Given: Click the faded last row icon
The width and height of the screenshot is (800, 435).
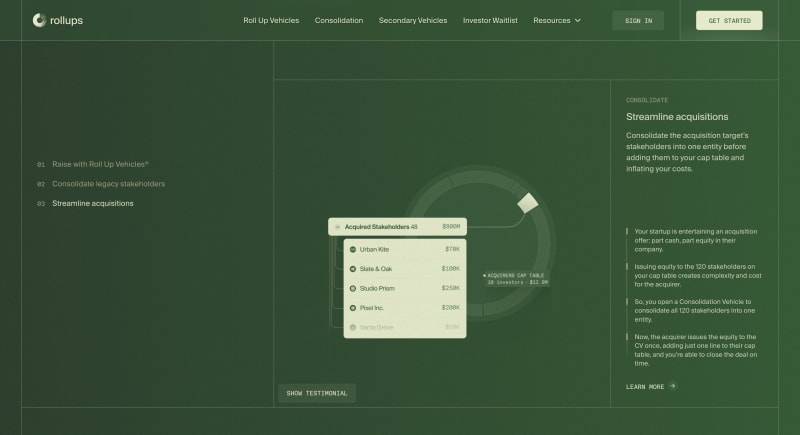Looking at the screenshot, I should (353, 327).
